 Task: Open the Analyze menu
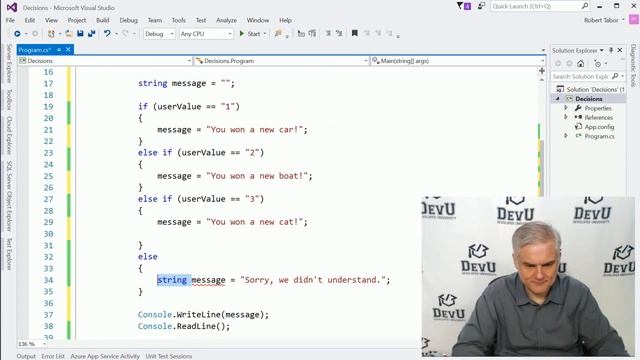[x=226, y=20]
